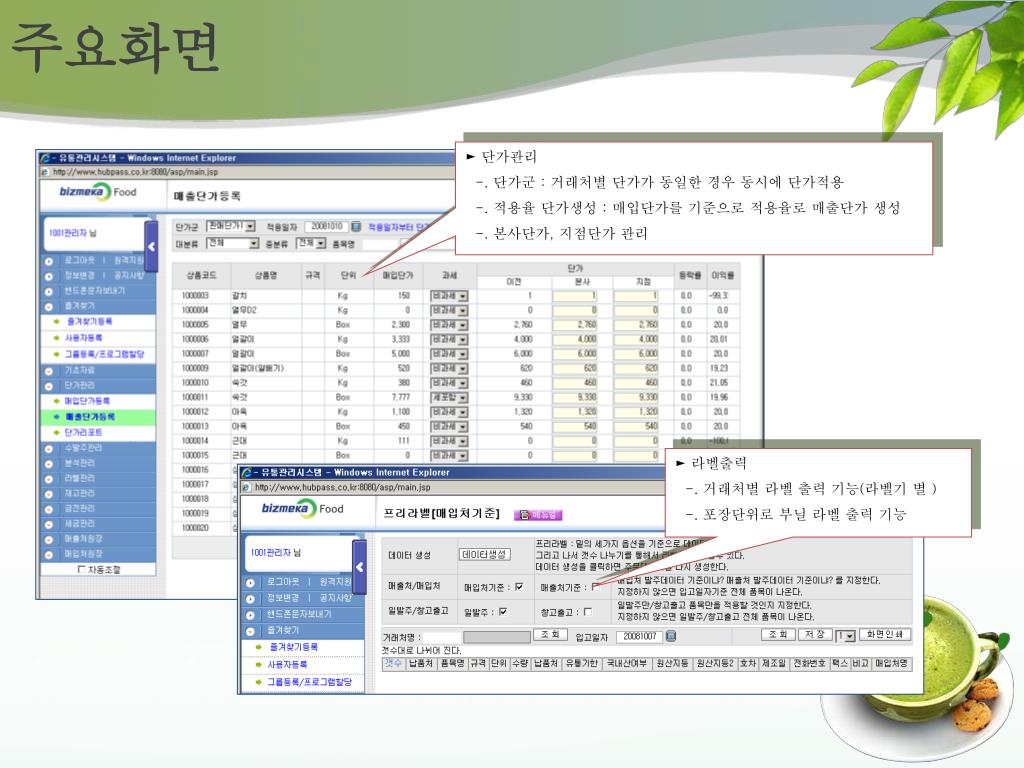Click the 적용일자 date field showing 20081010

pos(326,227)
